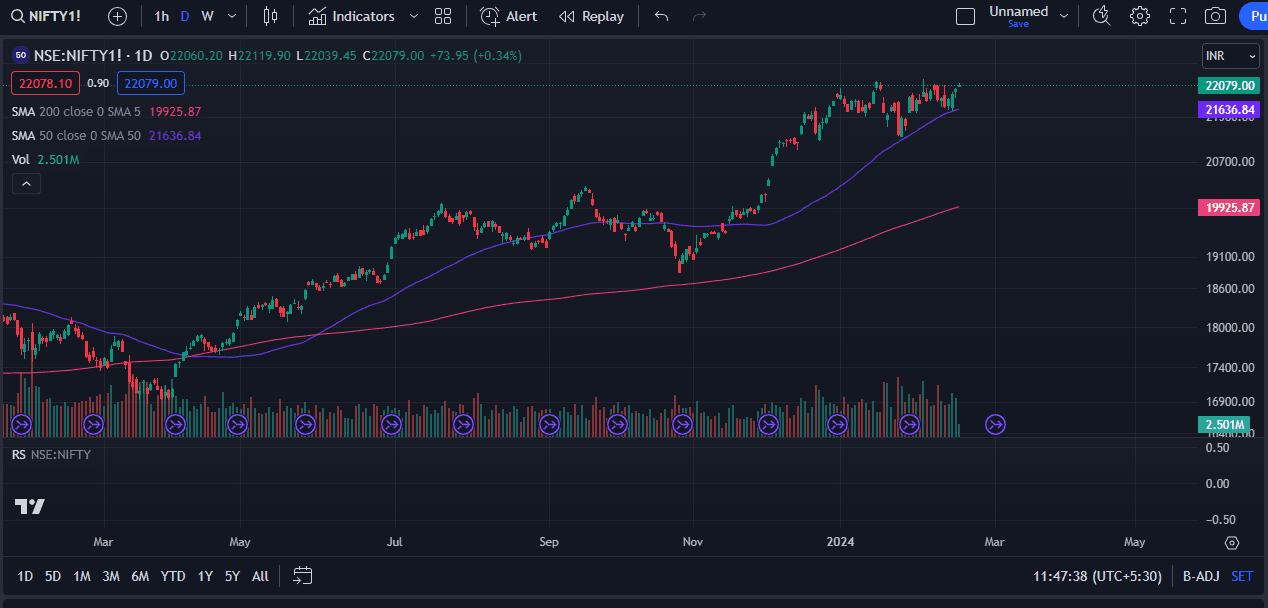The height and width of the screenshot is (608, 1268).
Task: Select the 1h interval
Action: (161, 16)
